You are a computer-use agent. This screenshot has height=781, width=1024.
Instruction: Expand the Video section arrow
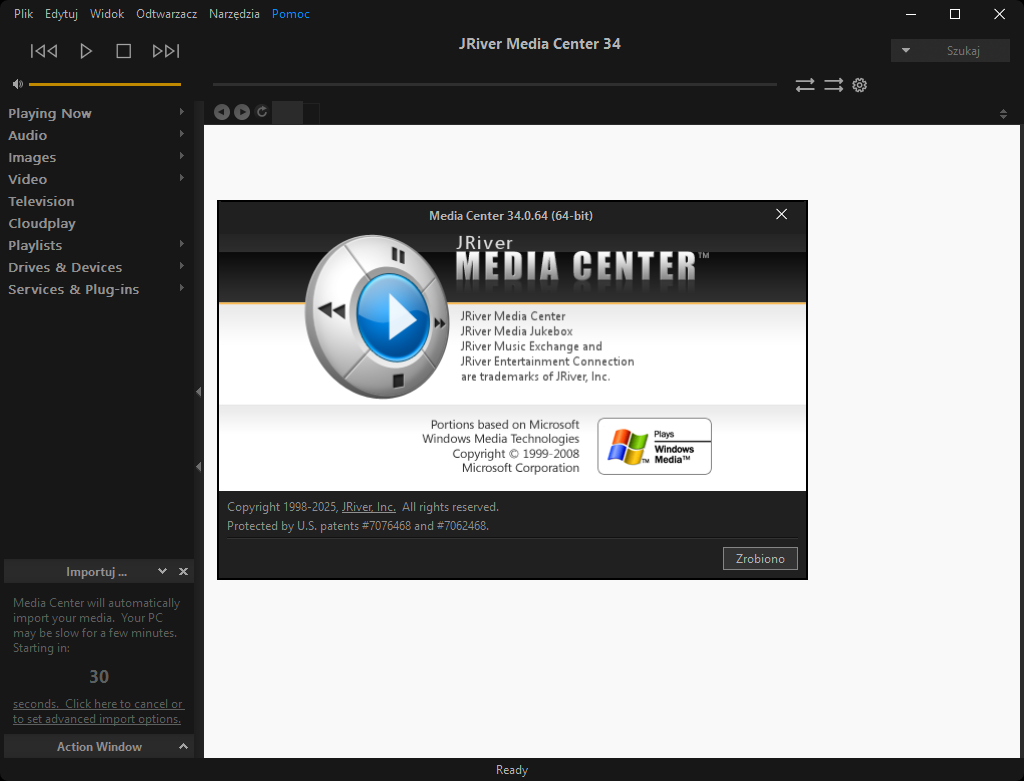(x=182, y=178)
